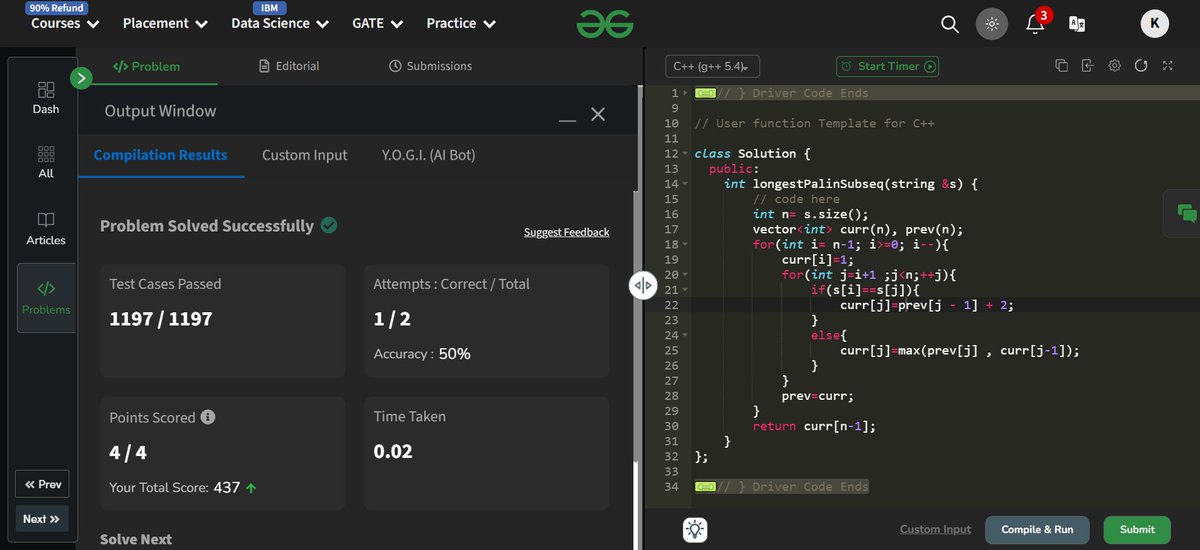Click the Custom Input link below editor
The width and height of the screenshot is (1200, 550).
point(935,530)
